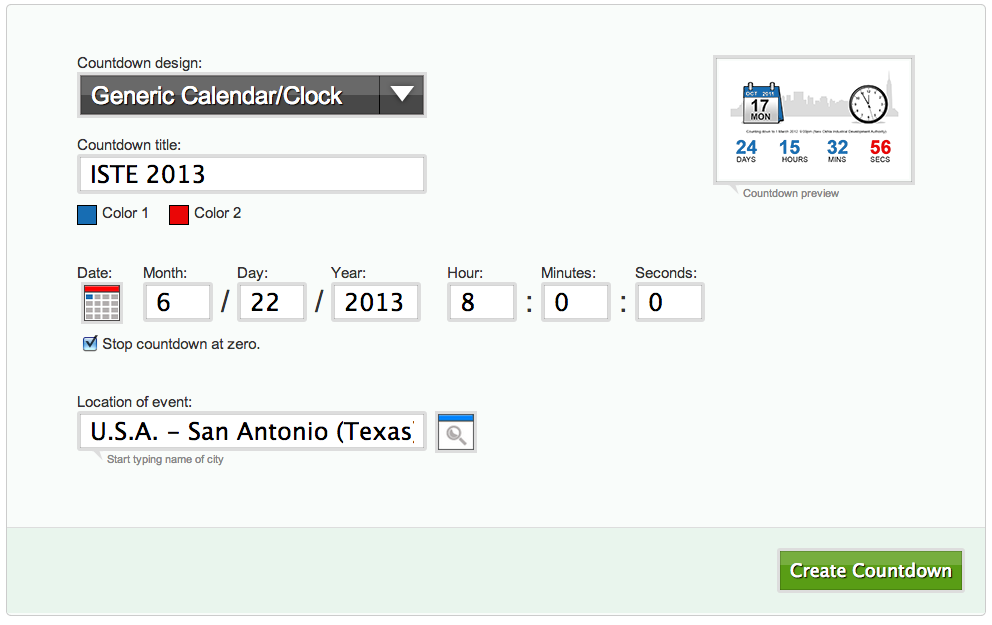Open the calendar date picker icon
This screenshot has height=625, width=992.
pos(102,303)
